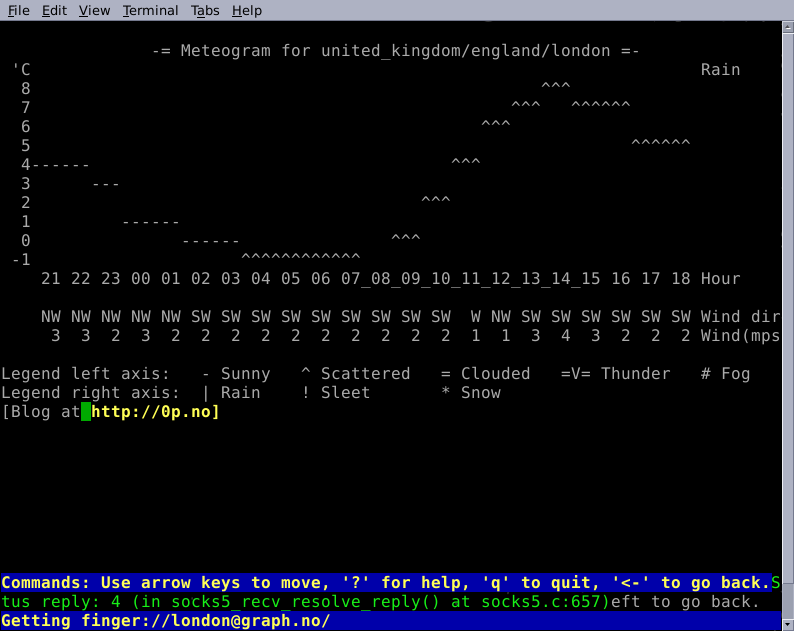Open the Edit menu
This screenshot has width=794, height=631.
click(x=54, y=10)
